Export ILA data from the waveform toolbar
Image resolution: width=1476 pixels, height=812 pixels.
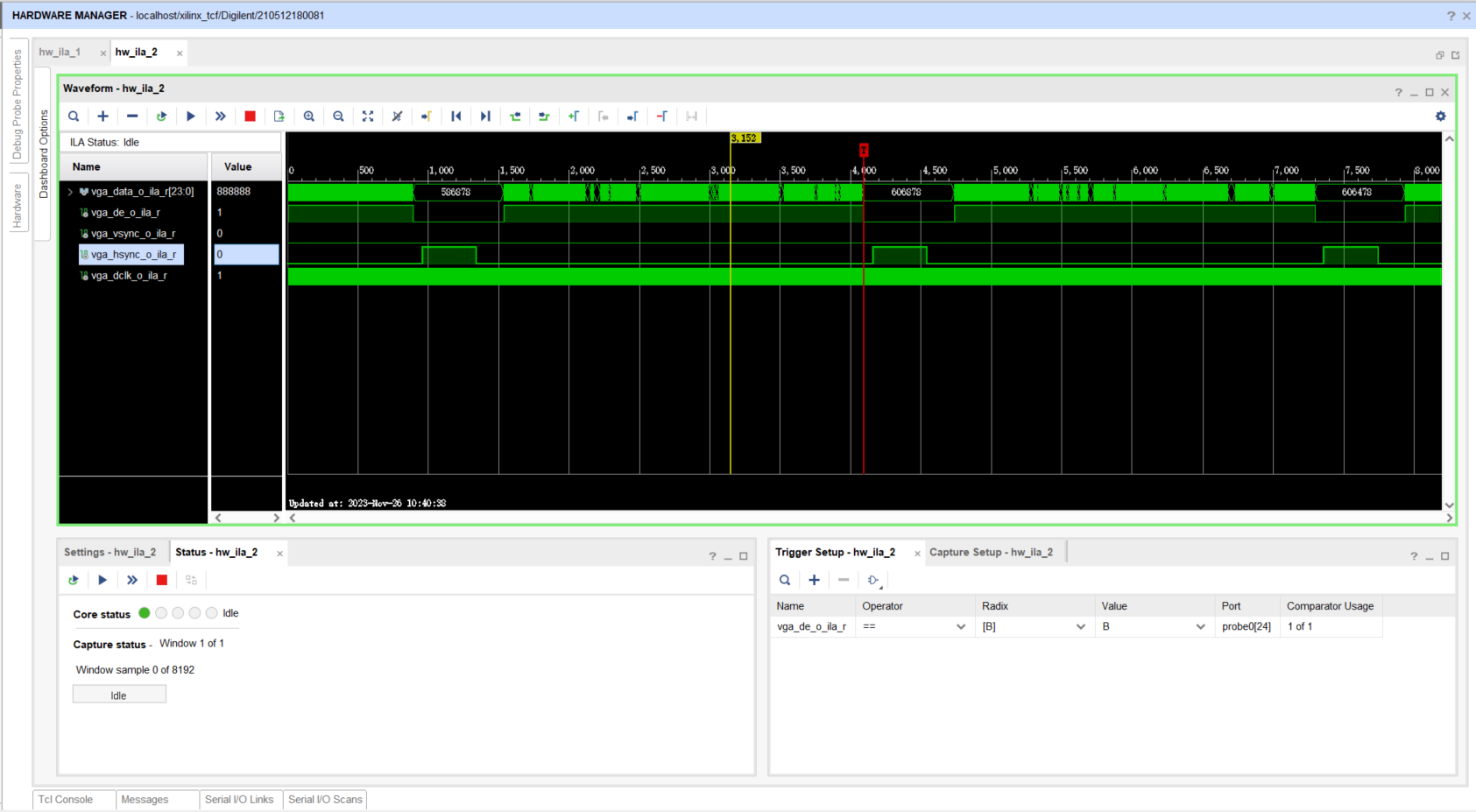(x=279, y=116)
